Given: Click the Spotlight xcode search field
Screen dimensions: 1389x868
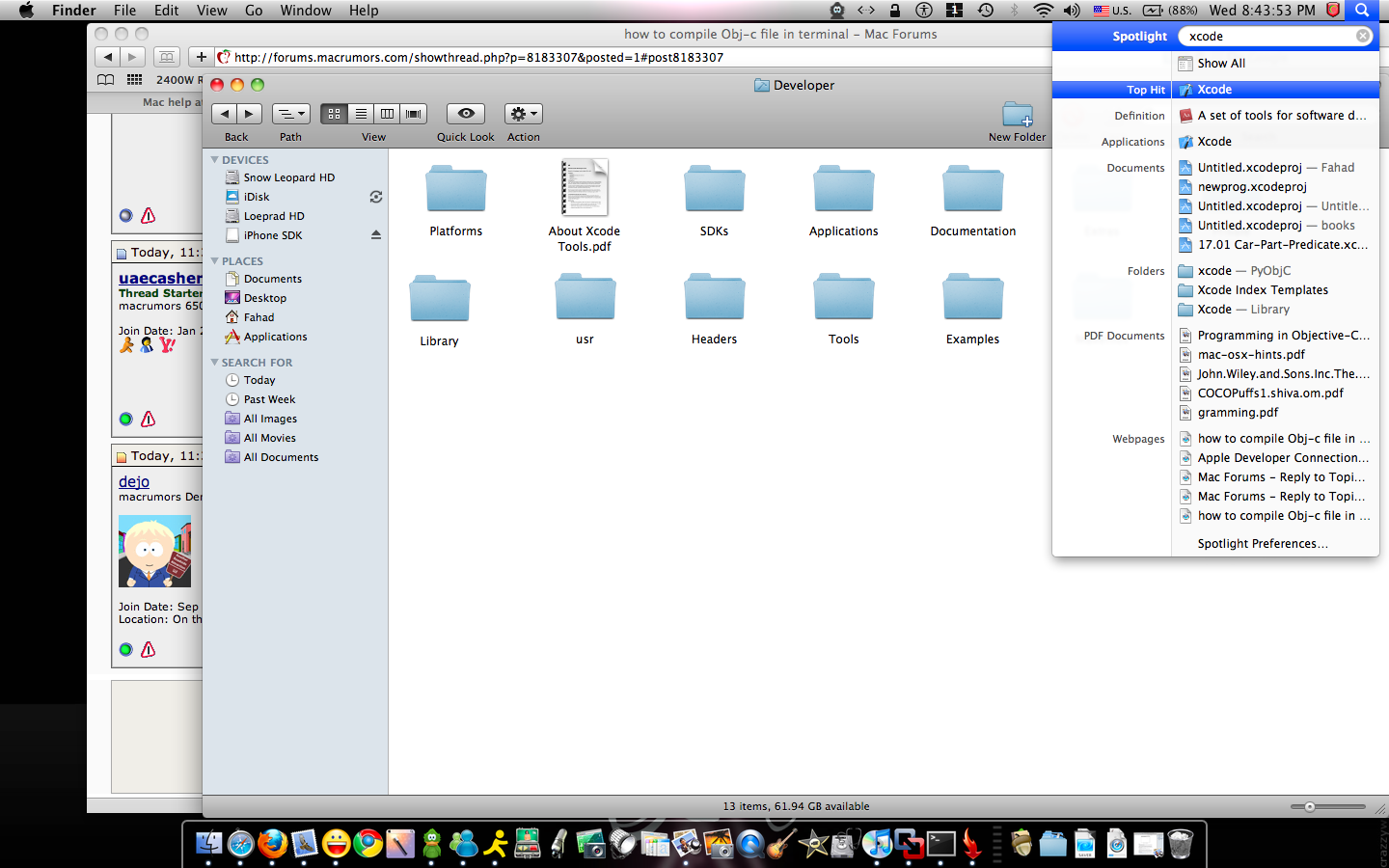Looking at the screenshot, I should pos(1273,36).
